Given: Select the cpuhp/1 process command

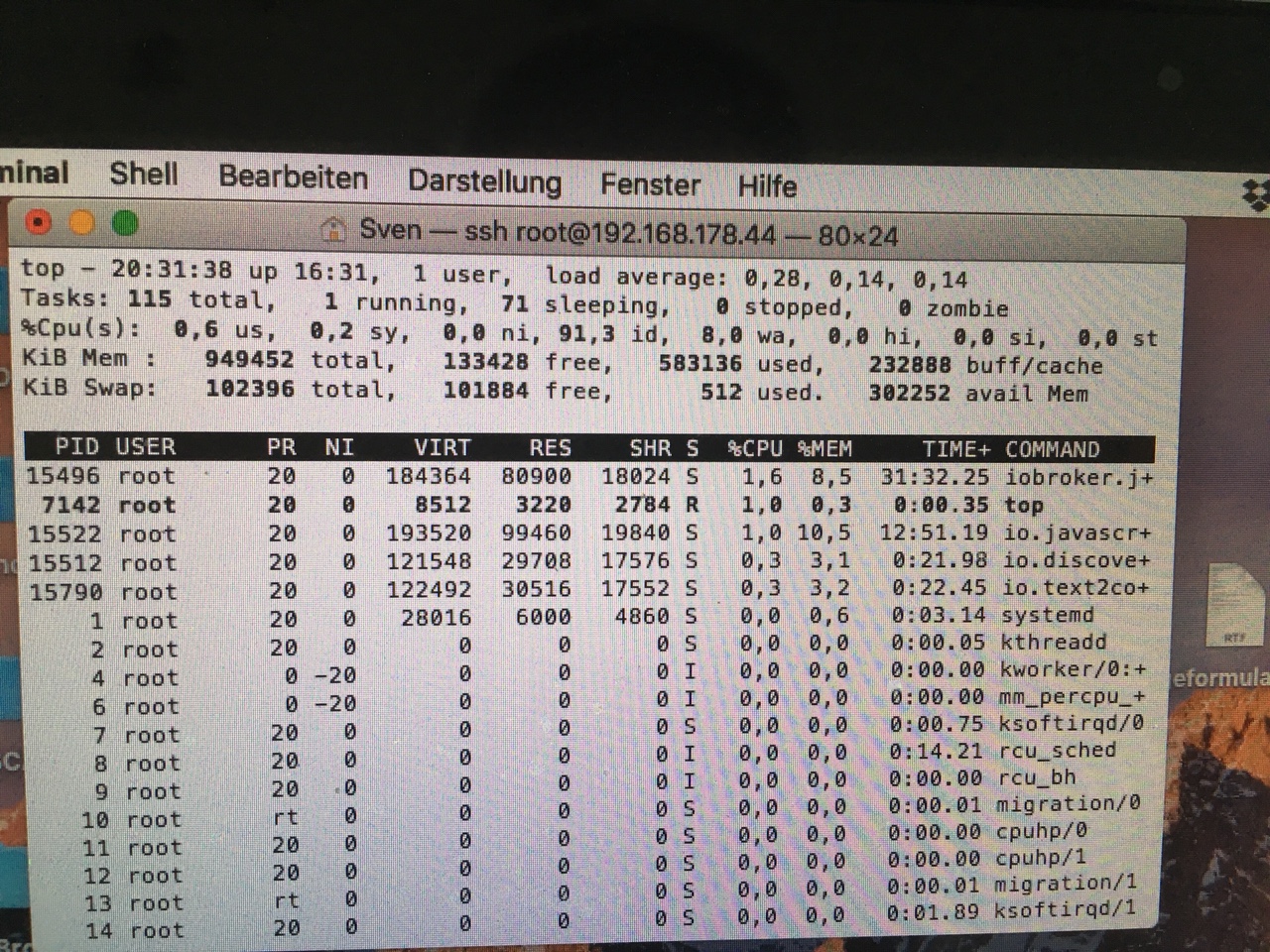Looking at the screenshot, I should click(1041, 857).
